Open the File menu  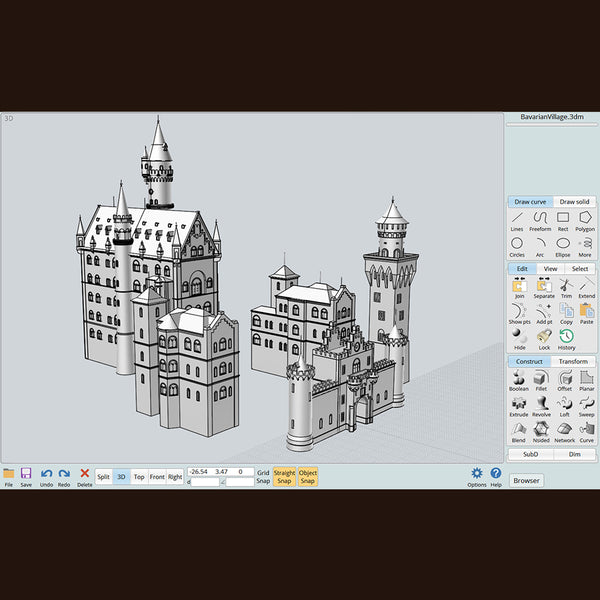[9, 477]
